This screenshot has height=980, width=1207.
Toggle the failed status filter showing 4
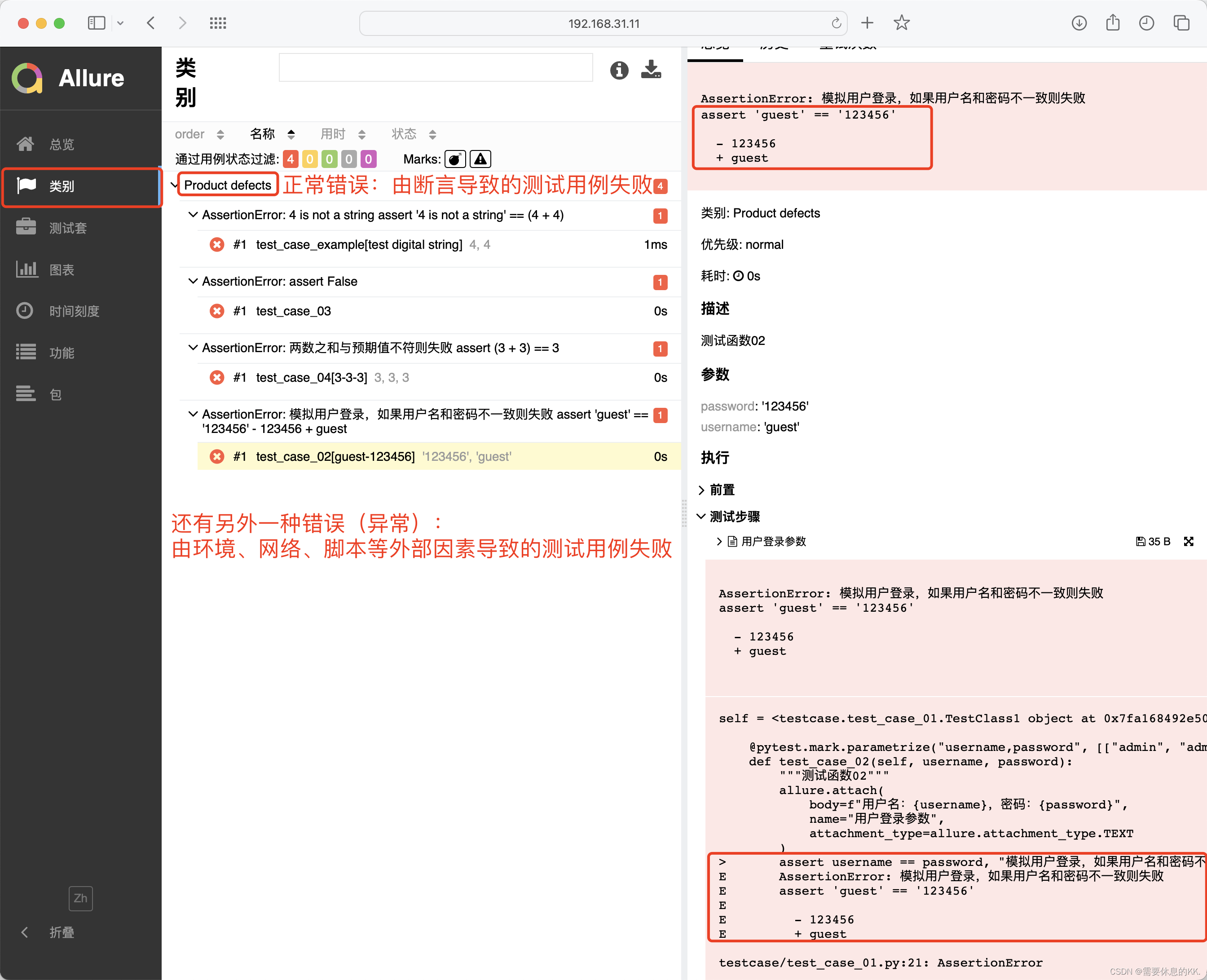click(291, 159)
